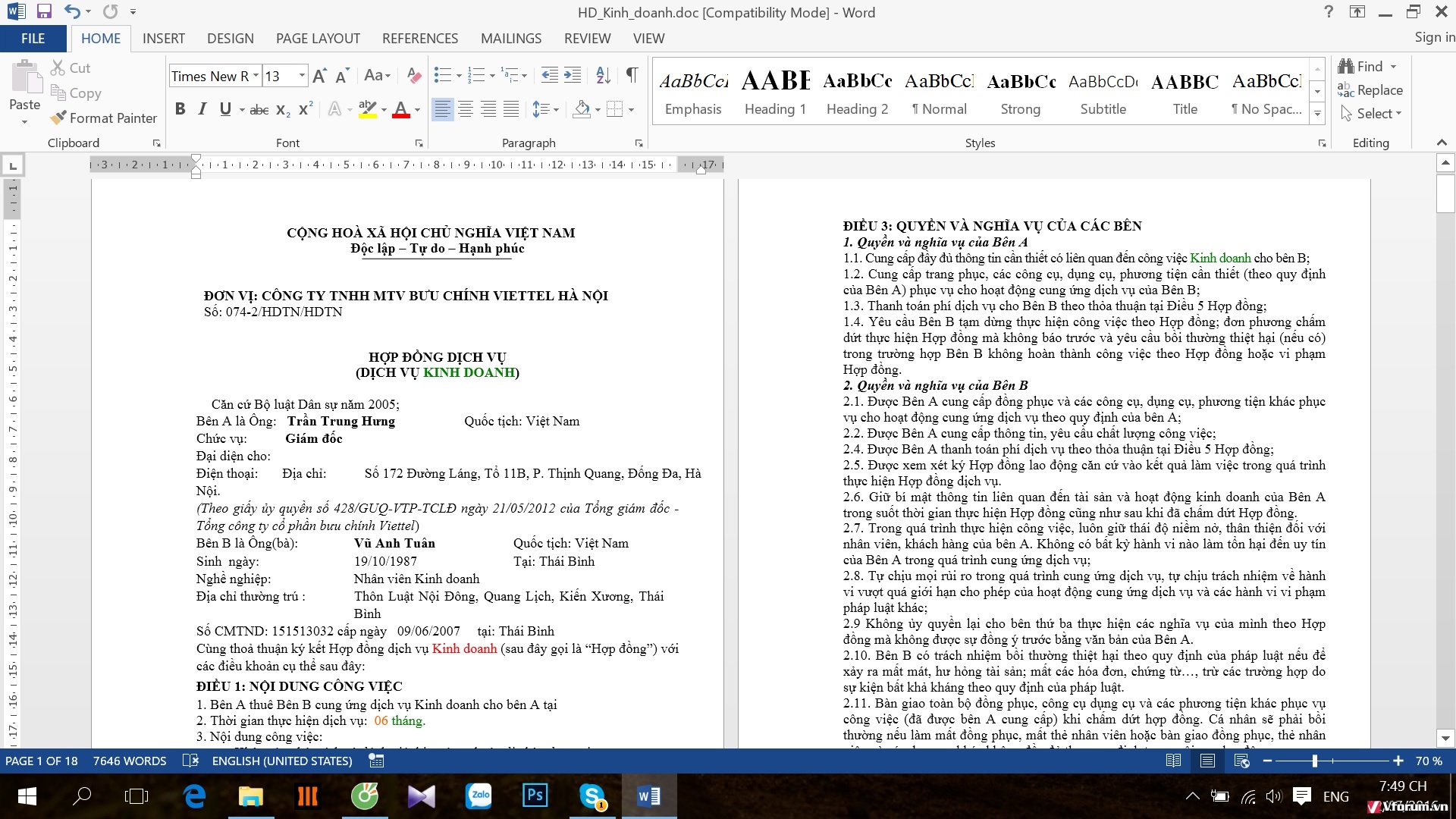
Task: Click the Grow Font icon
Action: [x=319, y=76]
